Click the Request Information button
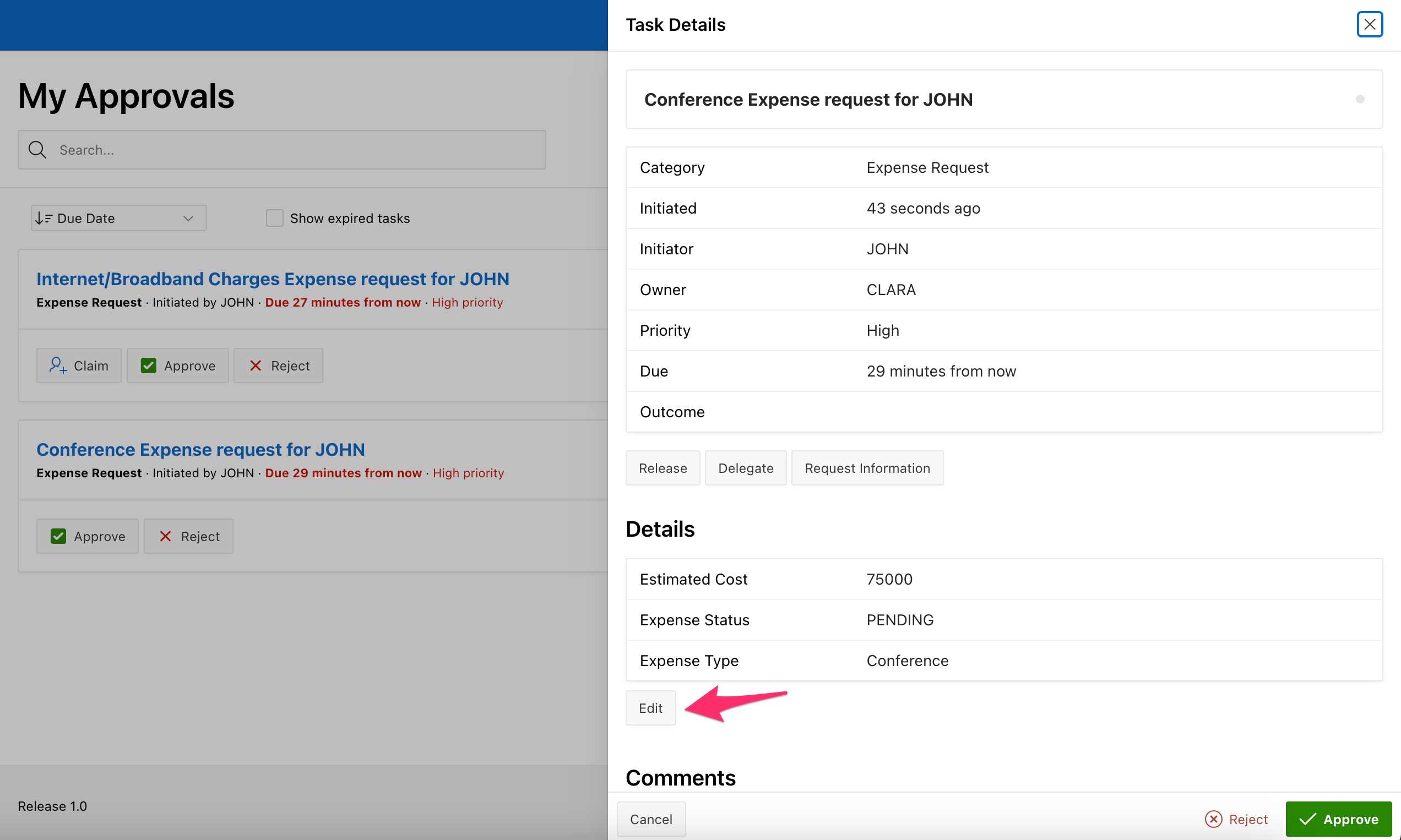The image size is (1401, 840). click(867, 468)
